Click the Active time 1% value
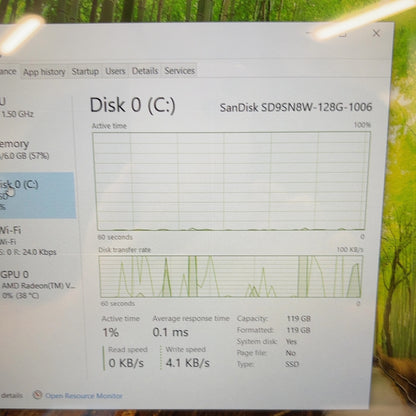The height and width of the screenshot is (416, 416). click(x=110, y=332)
